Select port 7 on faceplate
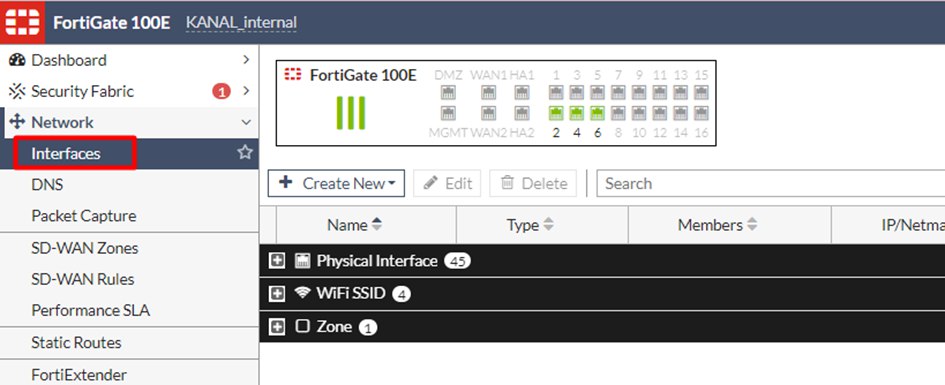Viewport: 945px width, 385px height. [x=618, y=92]
